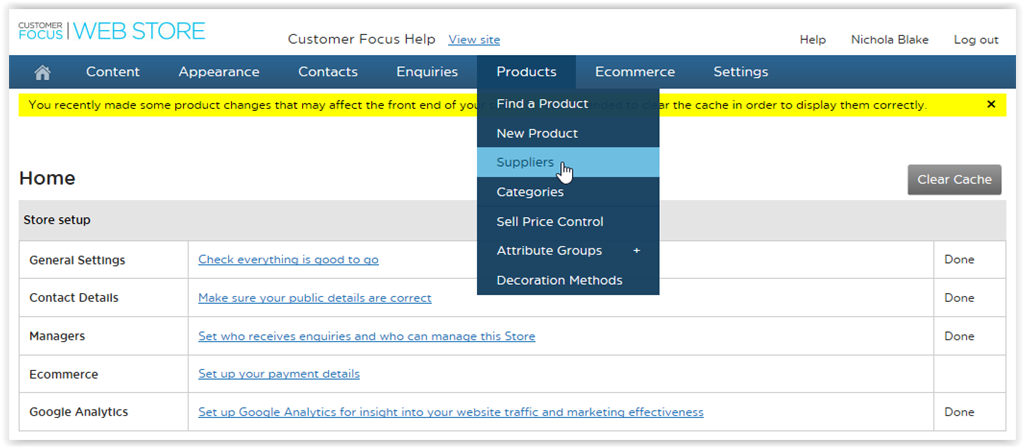
Task: Open 'Make sure your public details are correct'
Action: (x=315, y=298)
